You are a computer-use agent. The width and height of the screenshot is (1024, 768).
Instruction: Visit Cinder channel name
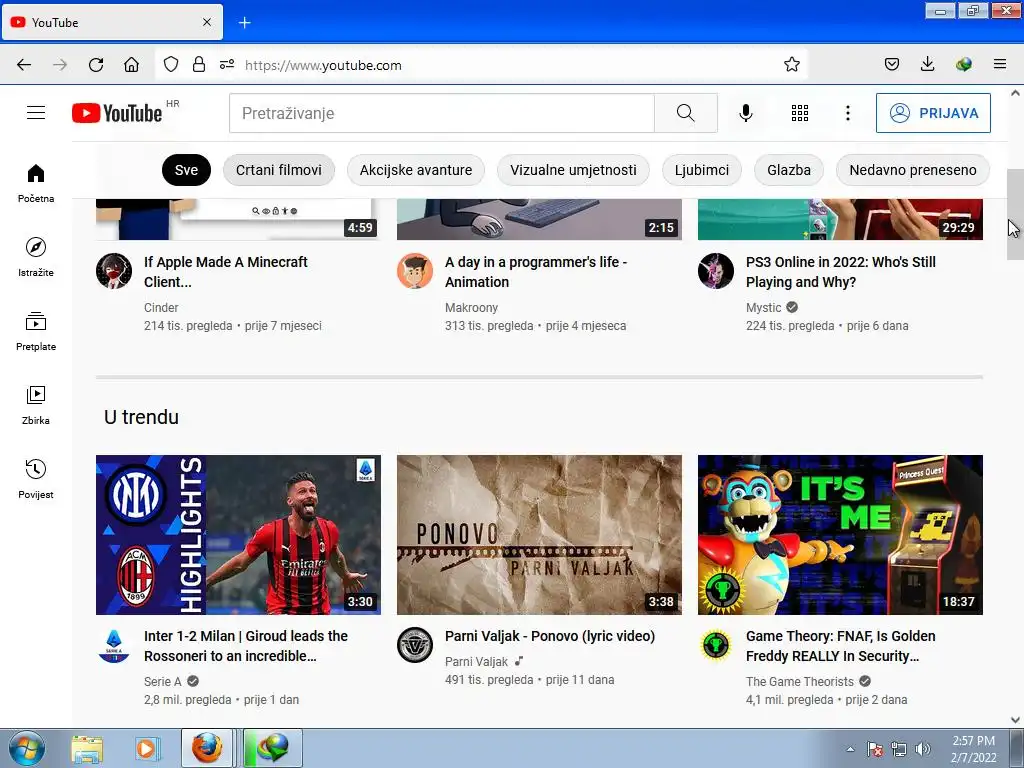pos(161,308)
